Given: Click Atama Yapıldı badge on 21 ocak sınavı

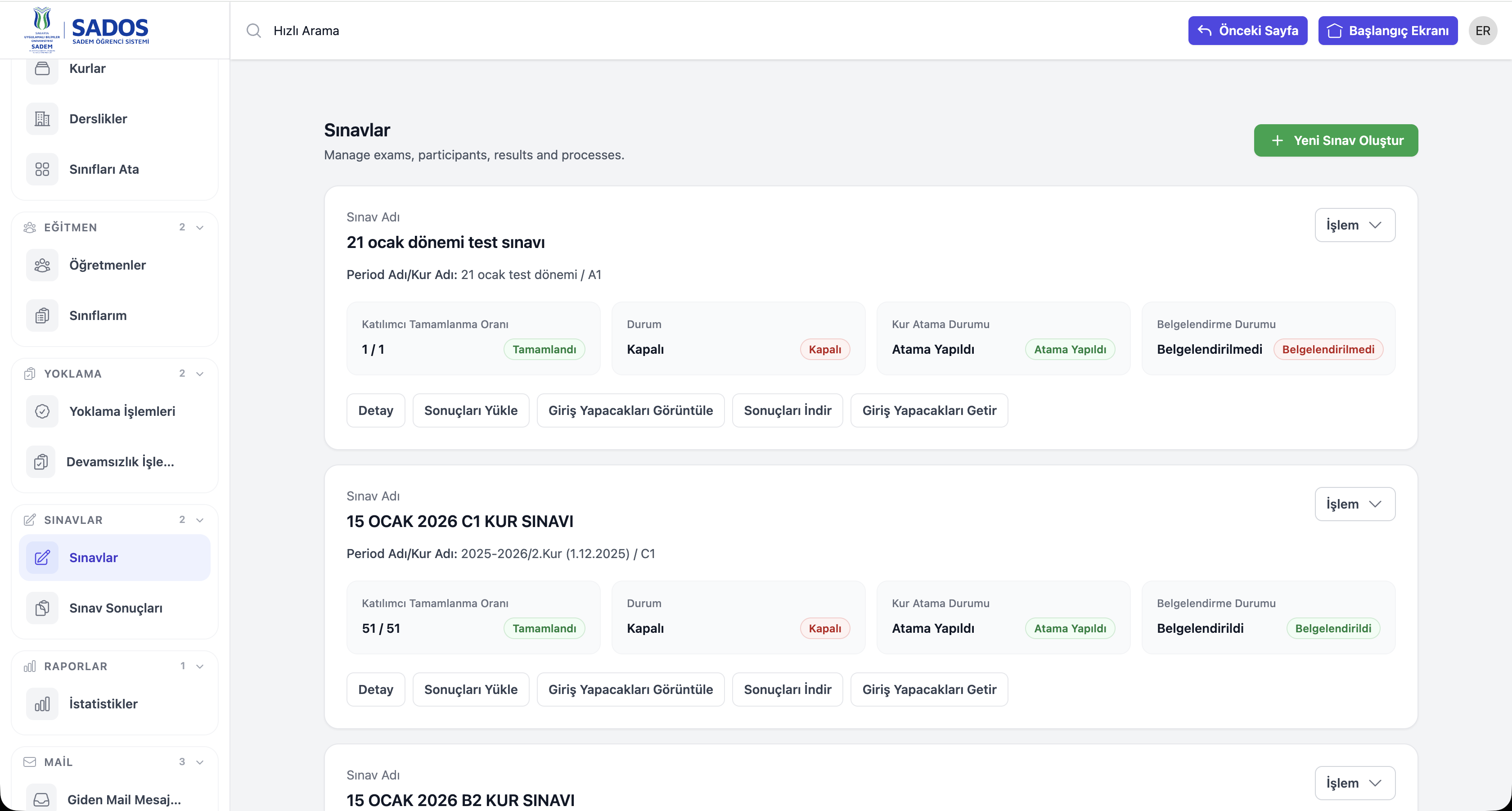Looking at the screenshot, I should (1070, 349).
